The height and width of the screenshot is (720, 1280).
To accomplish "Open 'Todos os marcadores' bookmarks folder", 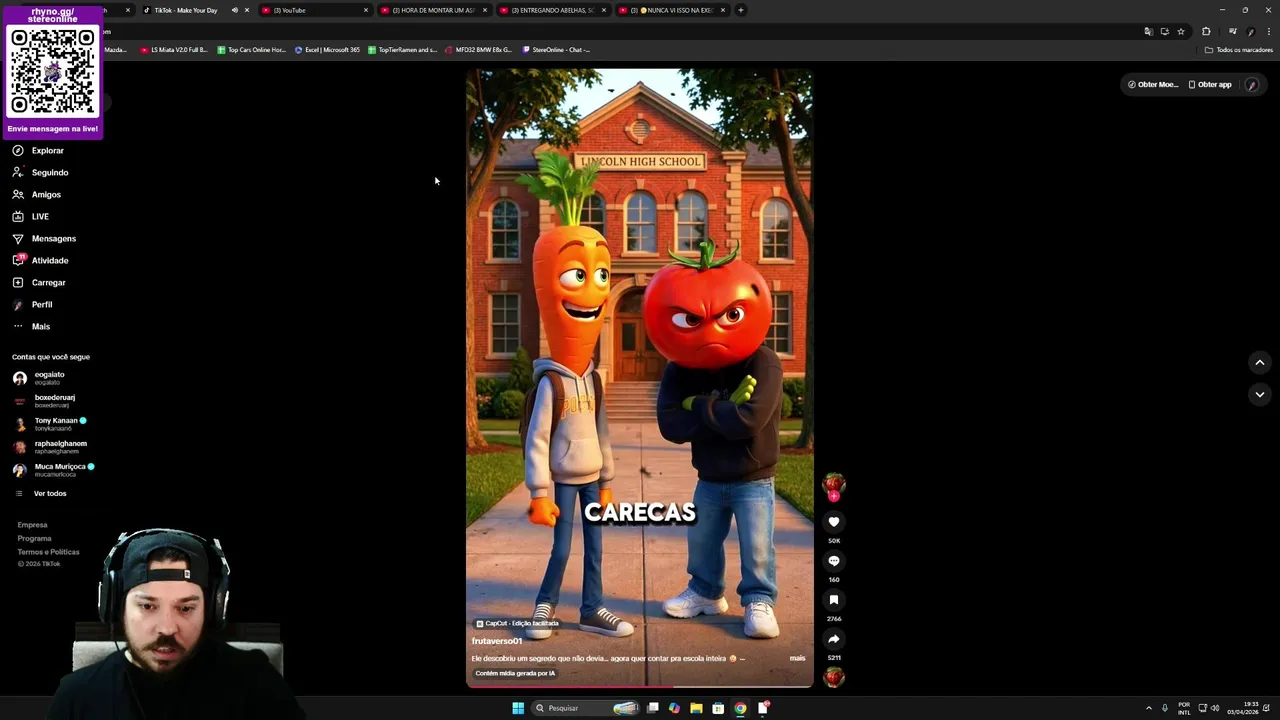I will pos(1239,49).
